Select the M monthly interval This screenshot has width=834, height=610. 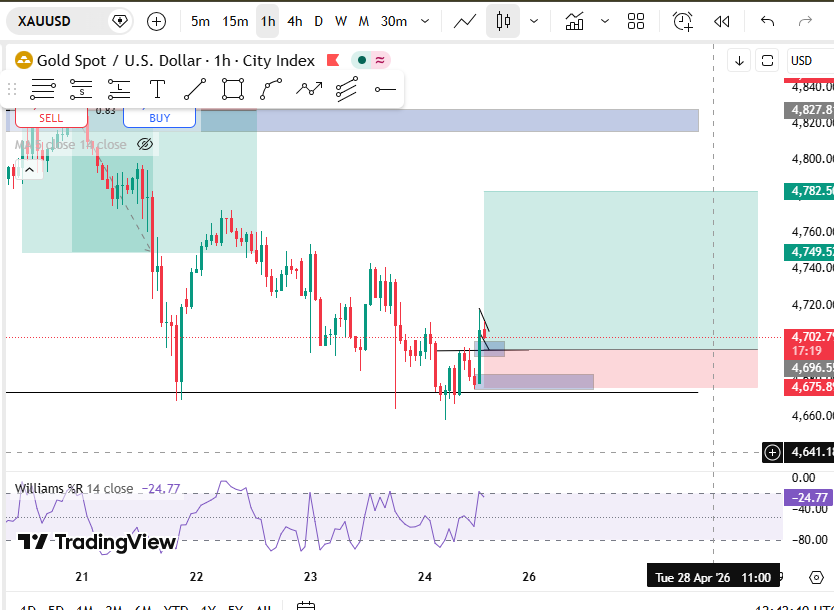(363, 21)
